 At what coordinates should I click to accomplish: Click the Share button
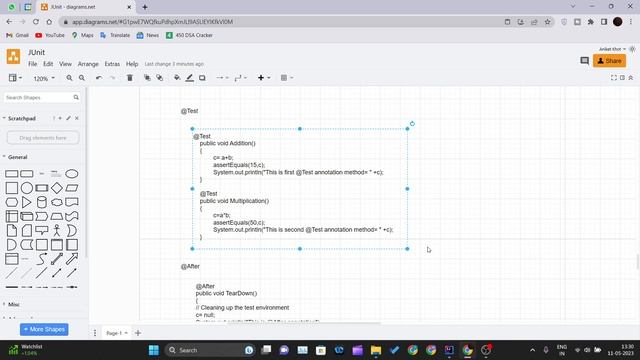(609, 61)
